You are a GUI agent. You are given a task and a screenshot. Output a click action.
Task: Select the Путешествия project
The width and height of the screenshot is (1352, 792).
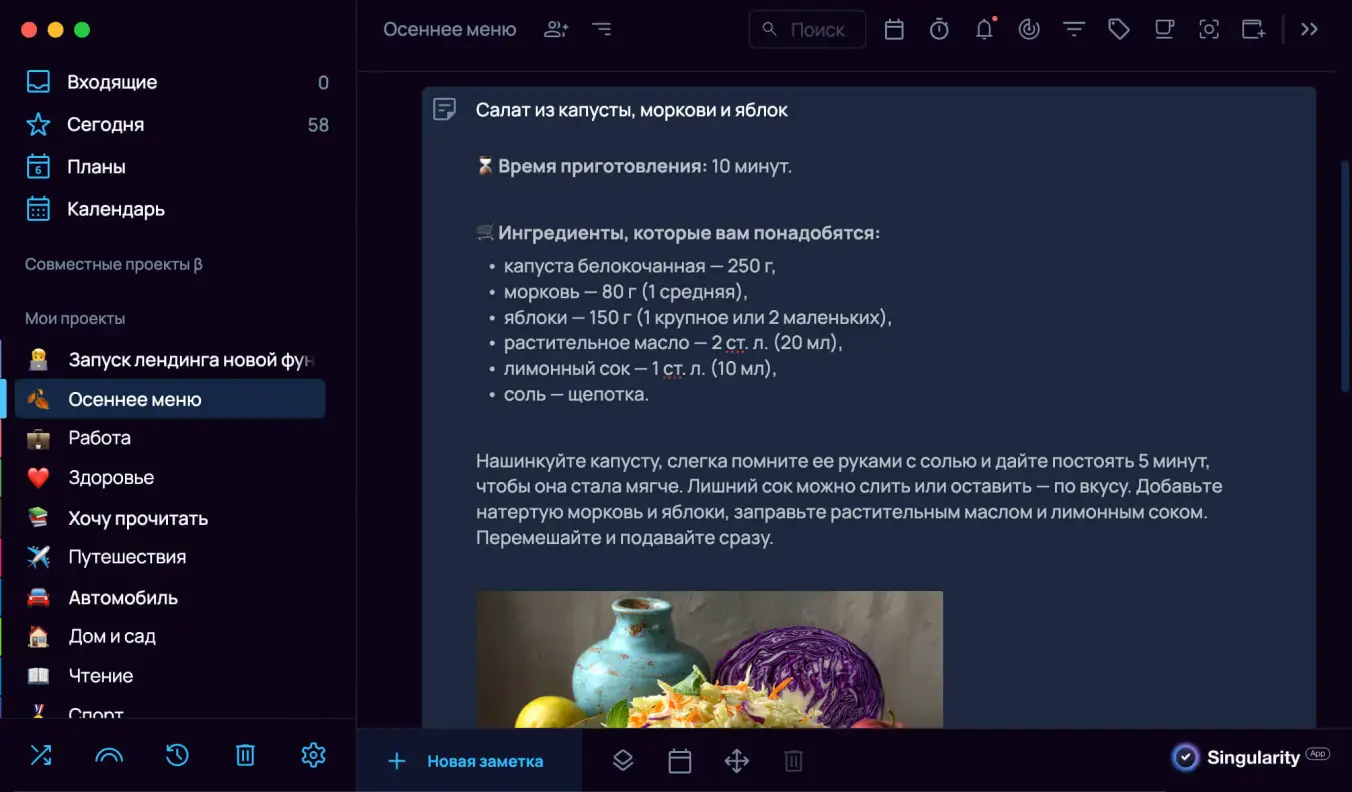(x=127, y=557)
